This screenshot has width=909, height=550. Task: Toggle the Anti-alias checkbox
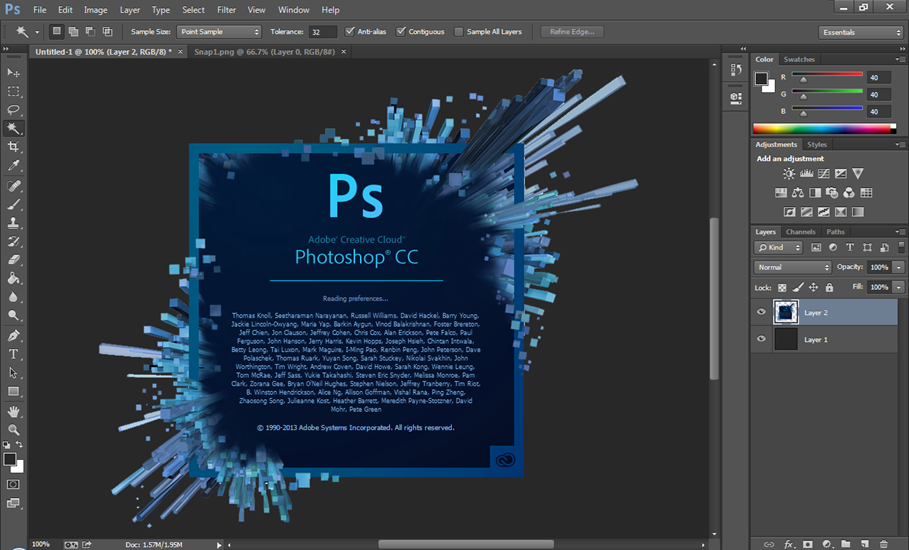(x=350, y=32)
